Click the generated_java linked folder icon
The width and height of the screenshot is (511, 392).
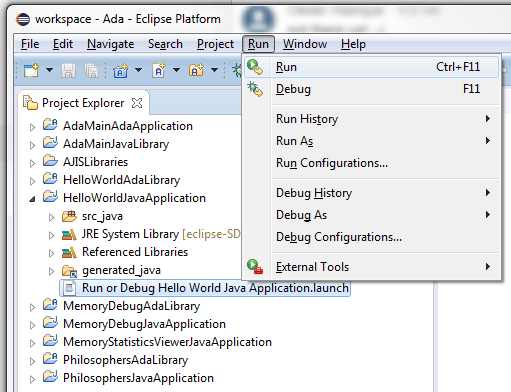click(69, 271)
